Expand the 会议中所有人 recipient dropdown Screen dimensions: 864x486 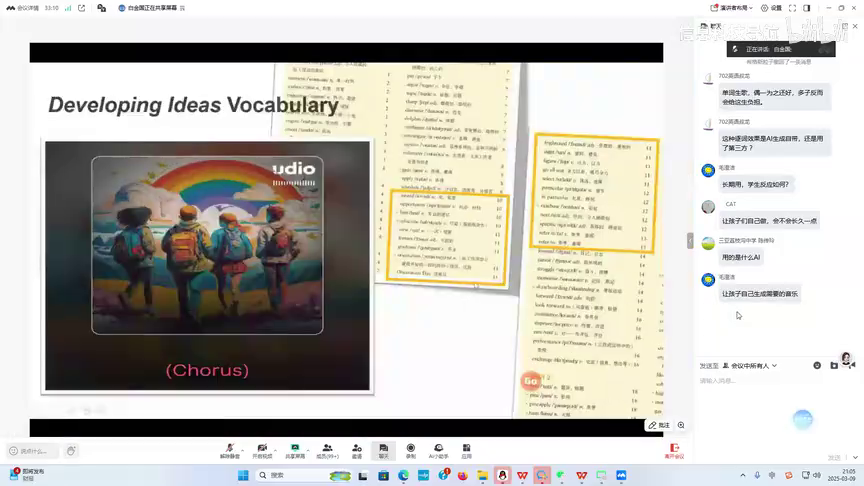pos(750,366)
